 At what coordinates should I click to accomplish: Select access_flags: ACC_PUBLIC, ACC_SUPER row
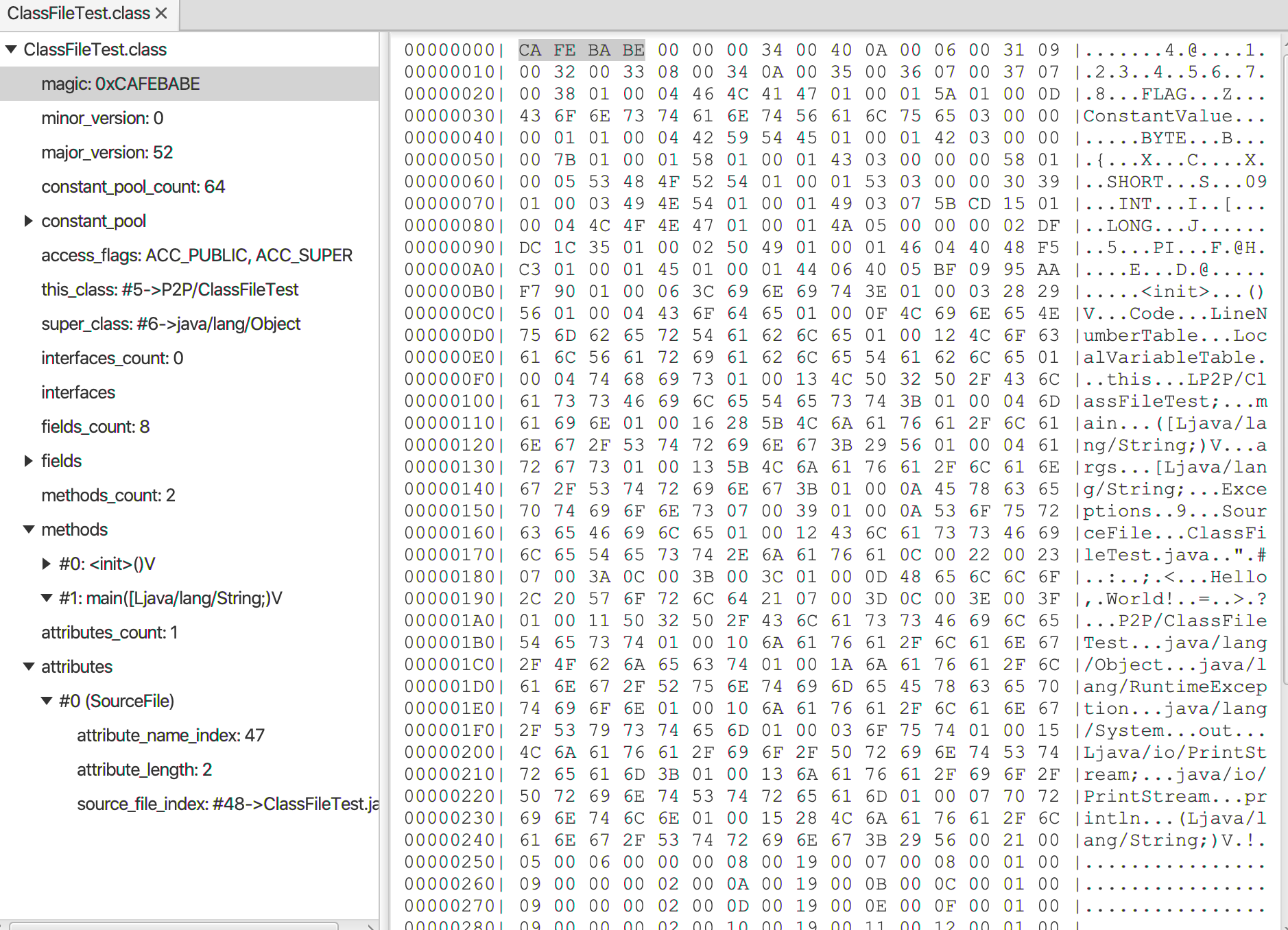coord(189,255)
